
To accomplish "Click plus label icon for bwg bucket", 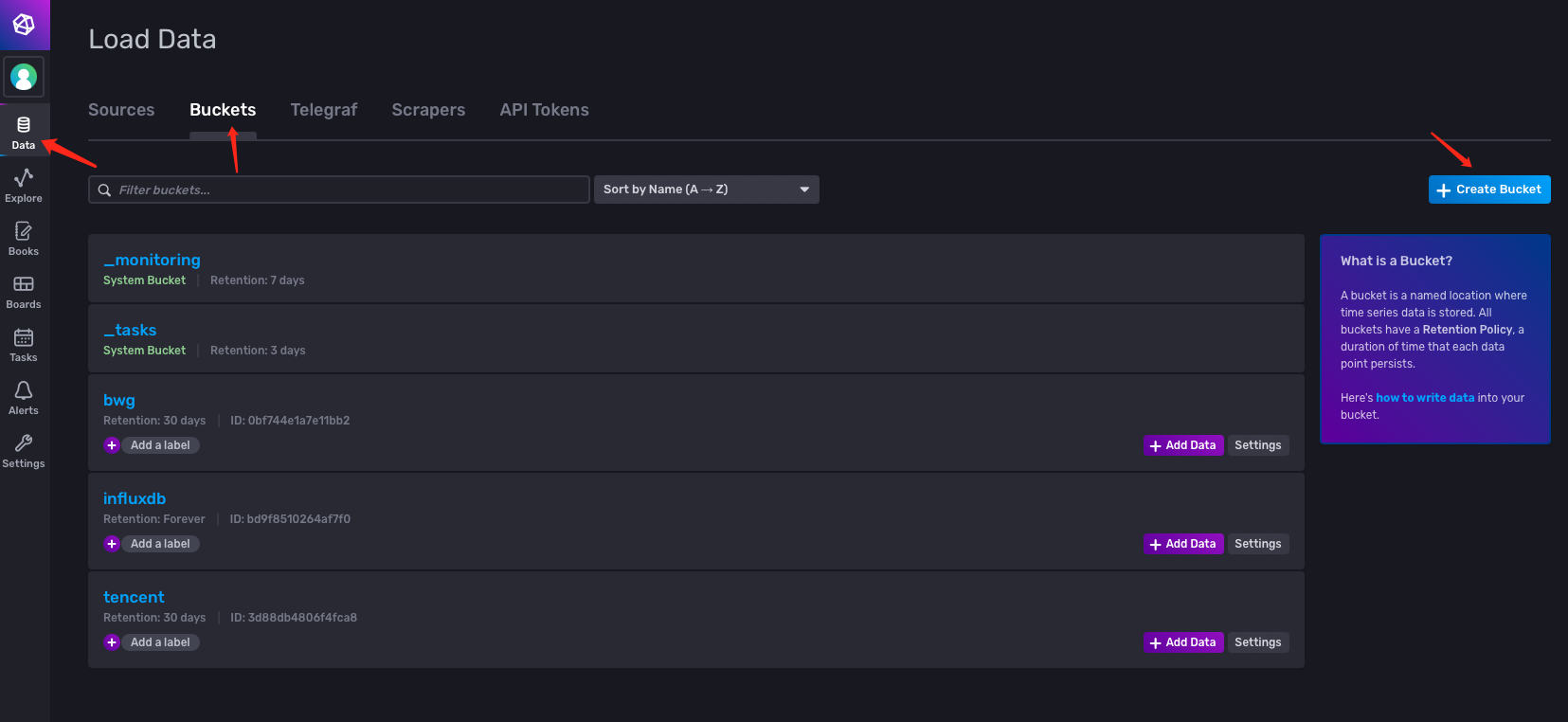I will 112,445.
